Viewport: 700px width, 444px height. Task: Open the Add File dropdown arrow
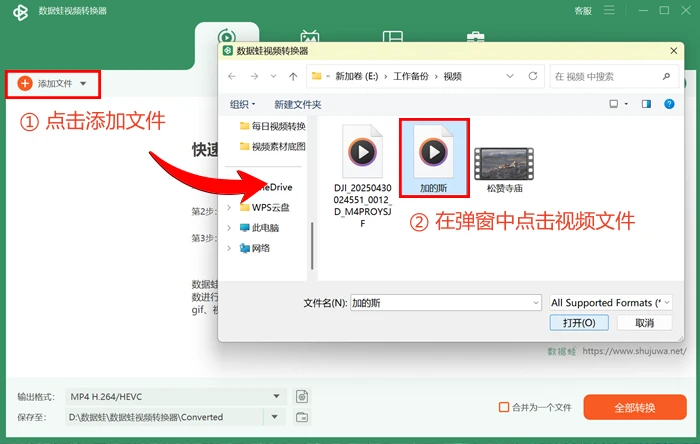pos(83,84)
